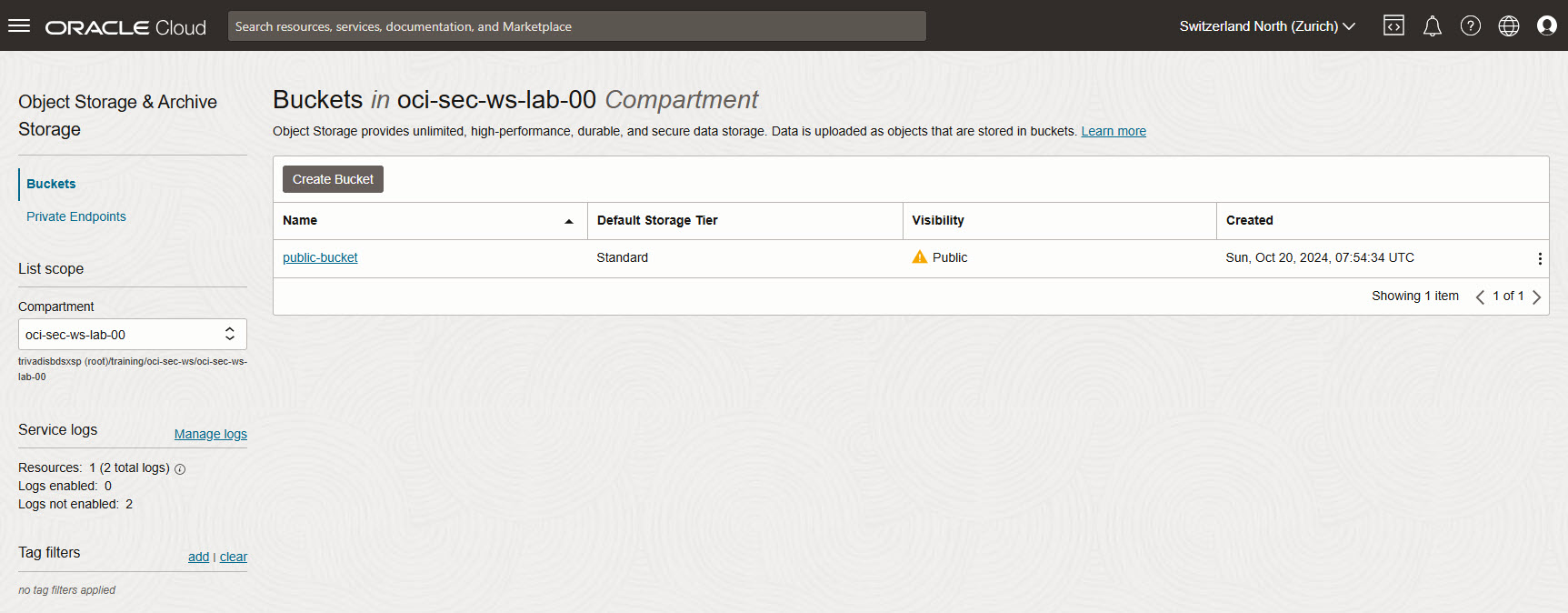Open the hamburger navigation menu

tap(19, 25)
